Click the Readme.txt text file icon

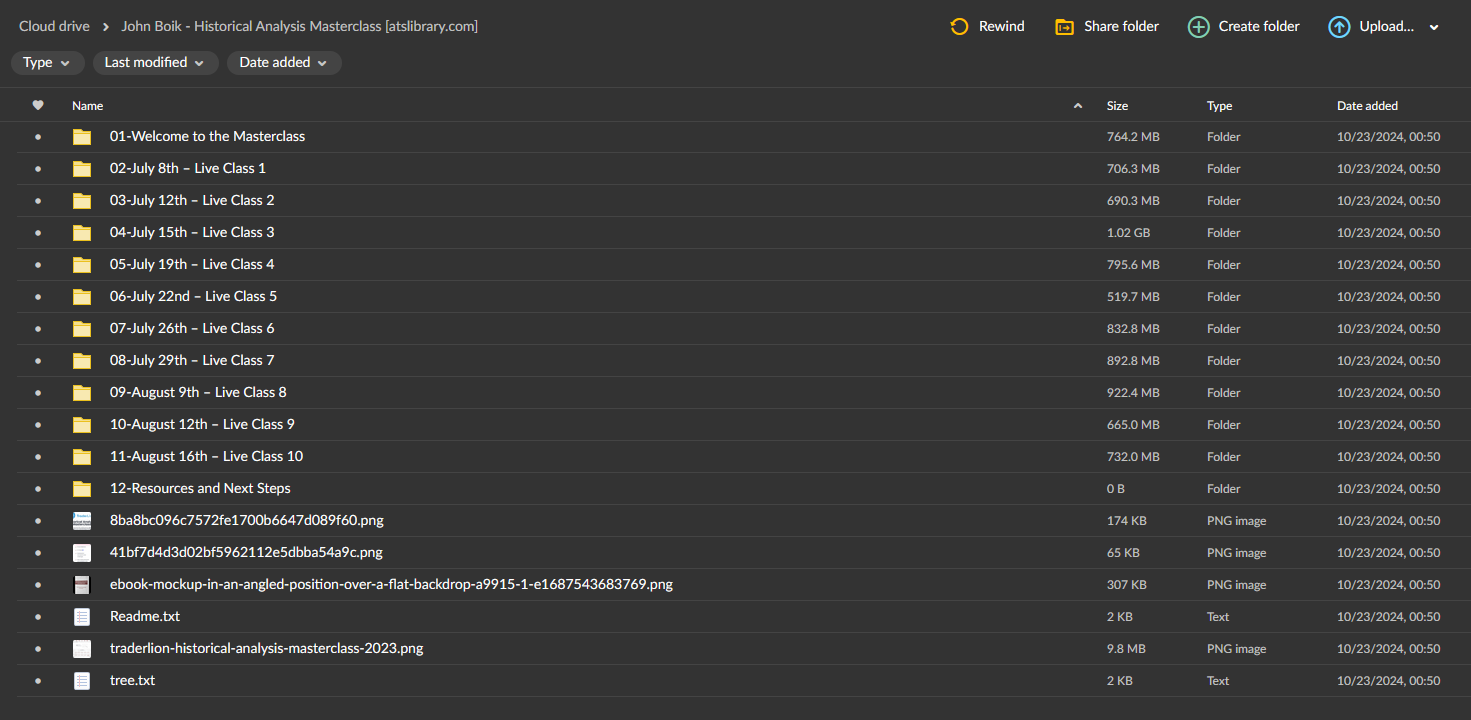tap(82, 617)
